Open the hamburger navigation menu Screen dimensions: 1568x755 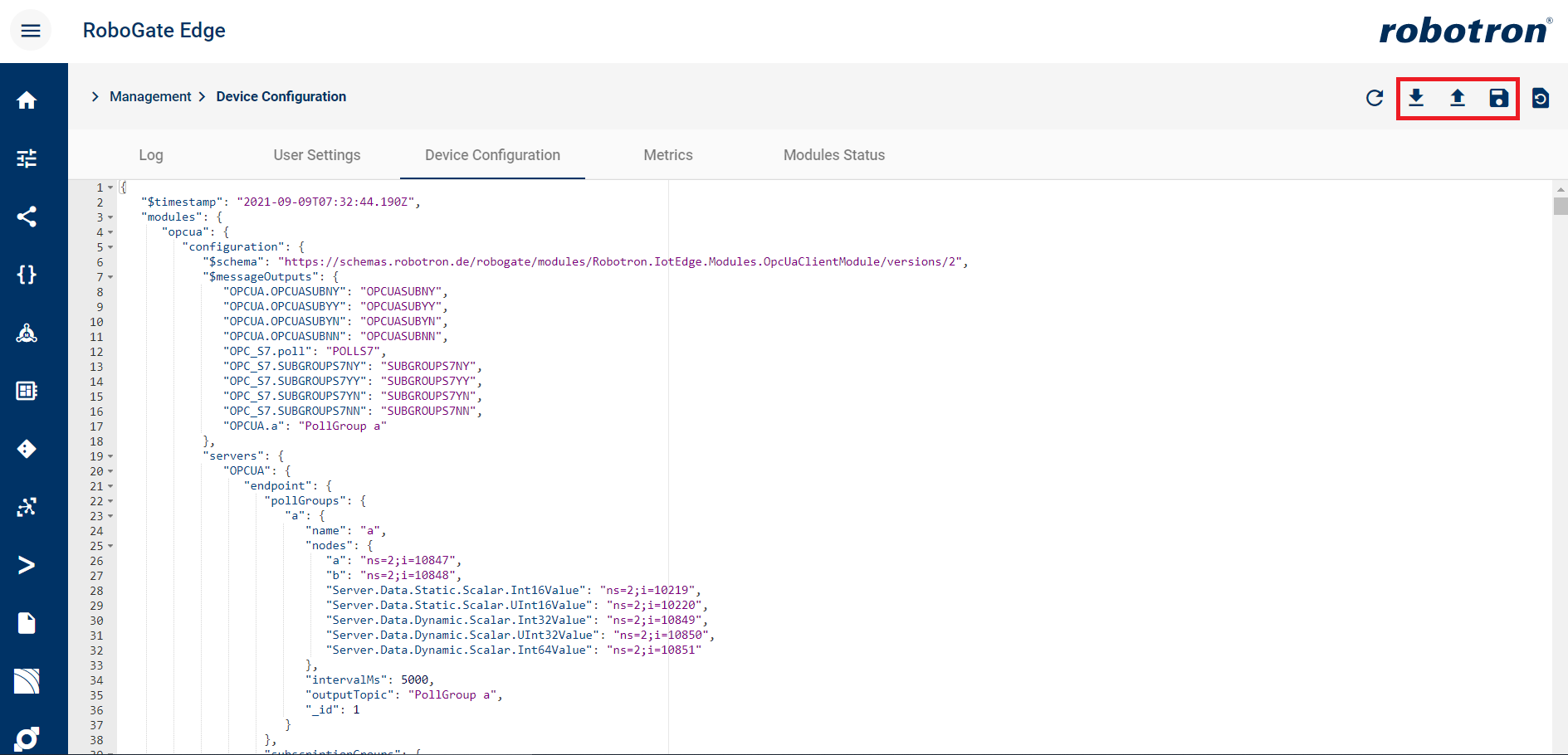pyautogui.click(x=31, y=31)
